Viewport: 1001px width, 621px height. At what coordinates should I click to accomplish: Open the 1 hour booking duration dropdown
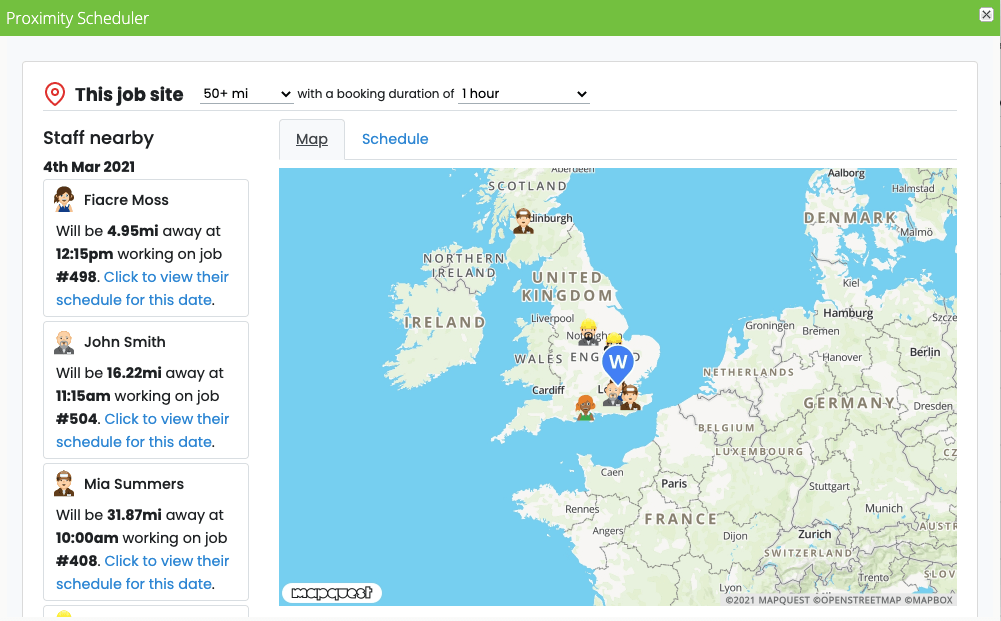[523, 94]
